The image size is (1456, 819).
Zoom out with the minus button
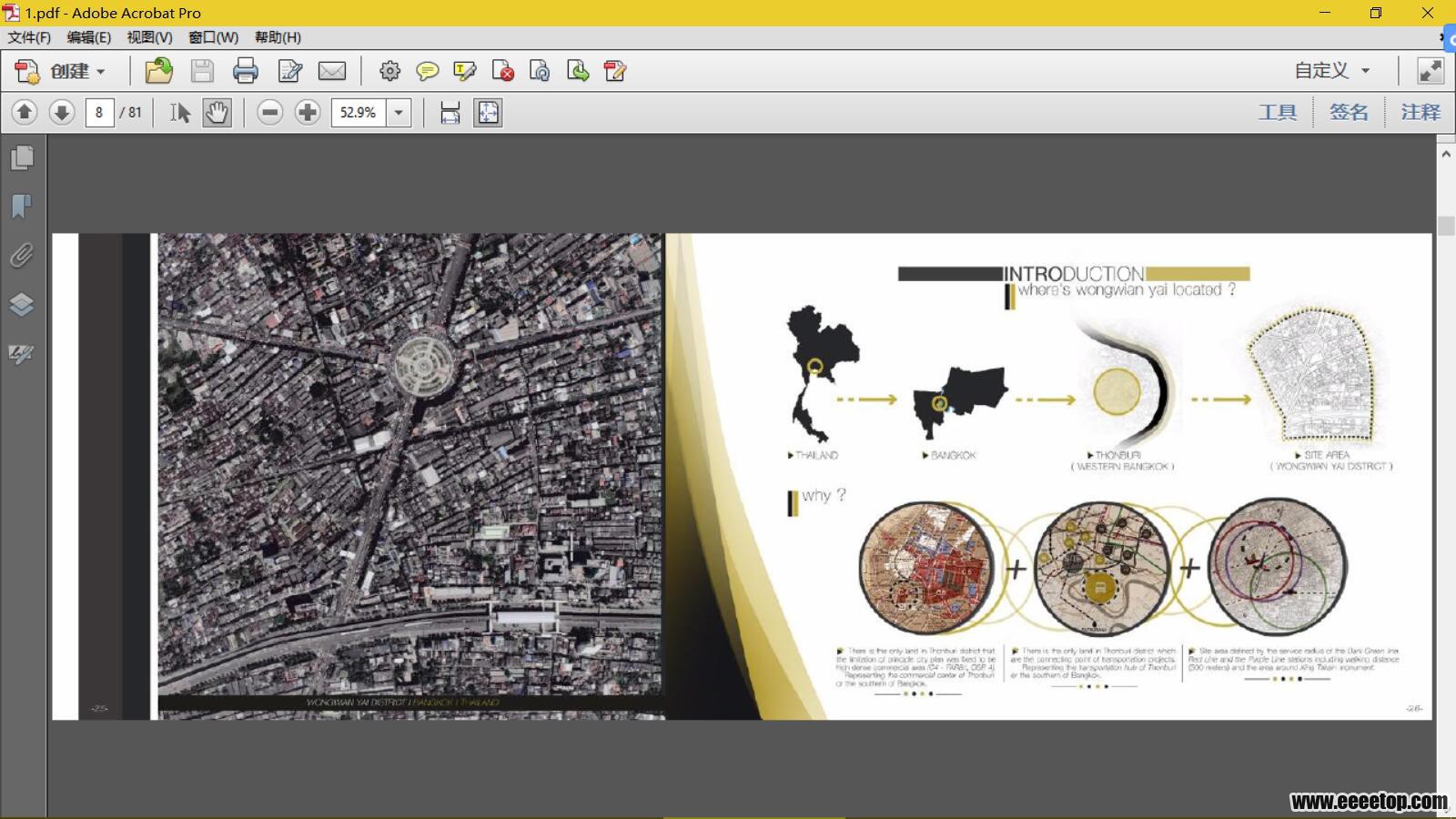[269, 112]
